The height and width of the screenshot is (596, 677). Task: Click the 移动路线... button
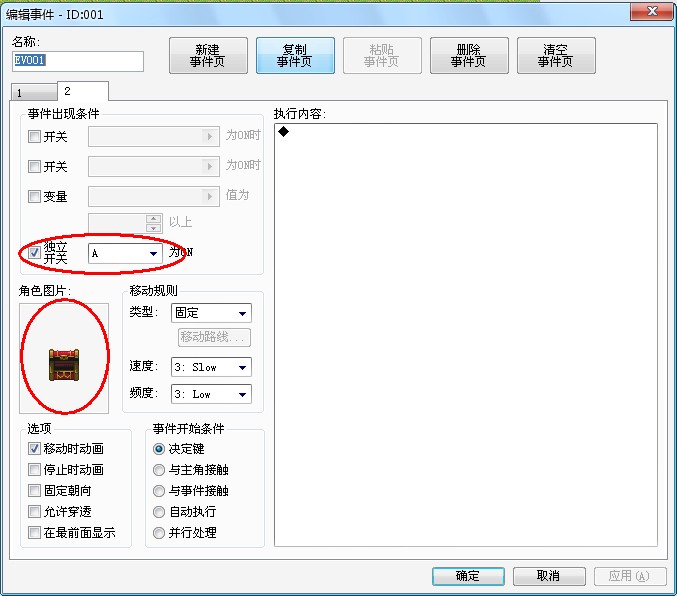(x=214, y=337)
